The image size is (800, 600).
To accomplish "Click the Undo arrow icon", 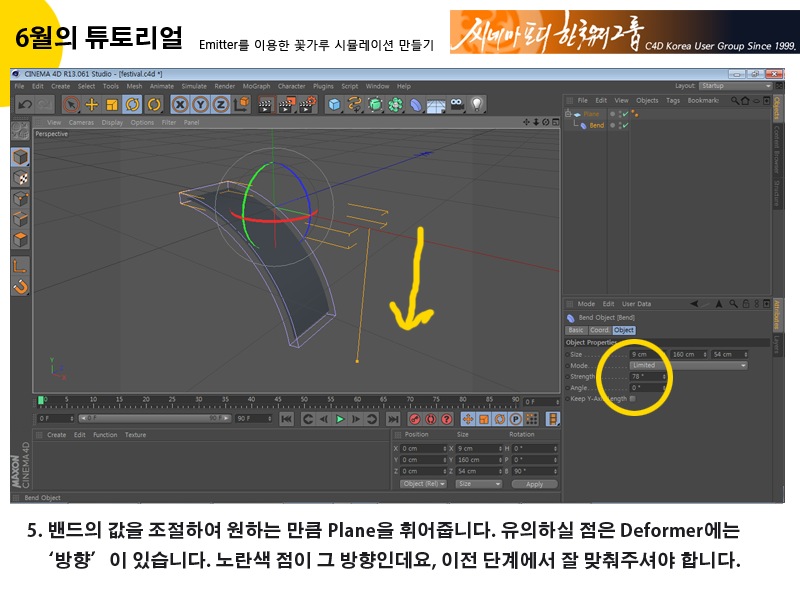I will (24, 105).
